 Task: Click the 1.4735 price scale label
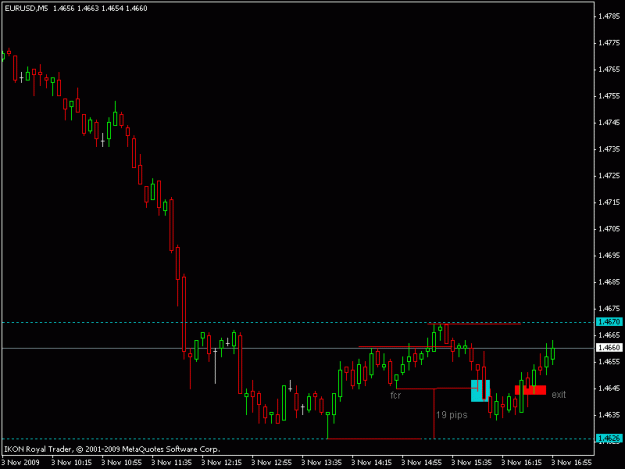point(609,149)
